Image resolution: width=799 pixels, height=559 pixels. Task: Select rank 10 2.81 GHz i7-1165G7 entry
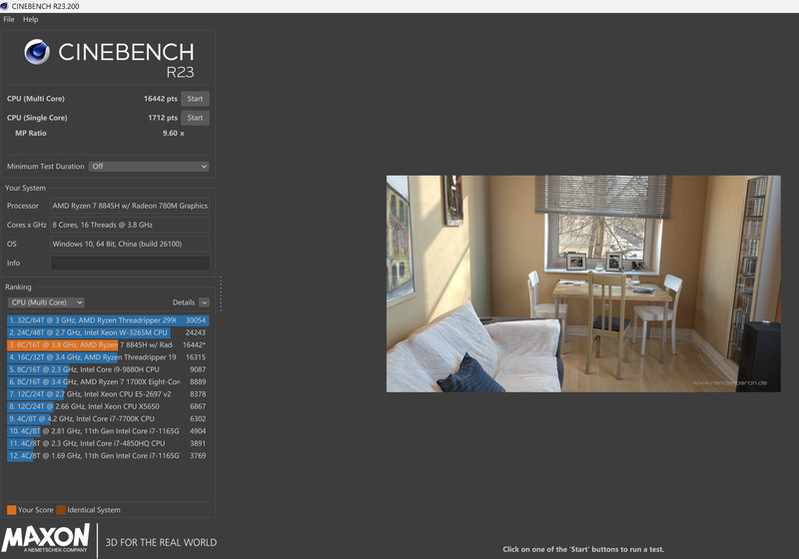click(108, 431)
